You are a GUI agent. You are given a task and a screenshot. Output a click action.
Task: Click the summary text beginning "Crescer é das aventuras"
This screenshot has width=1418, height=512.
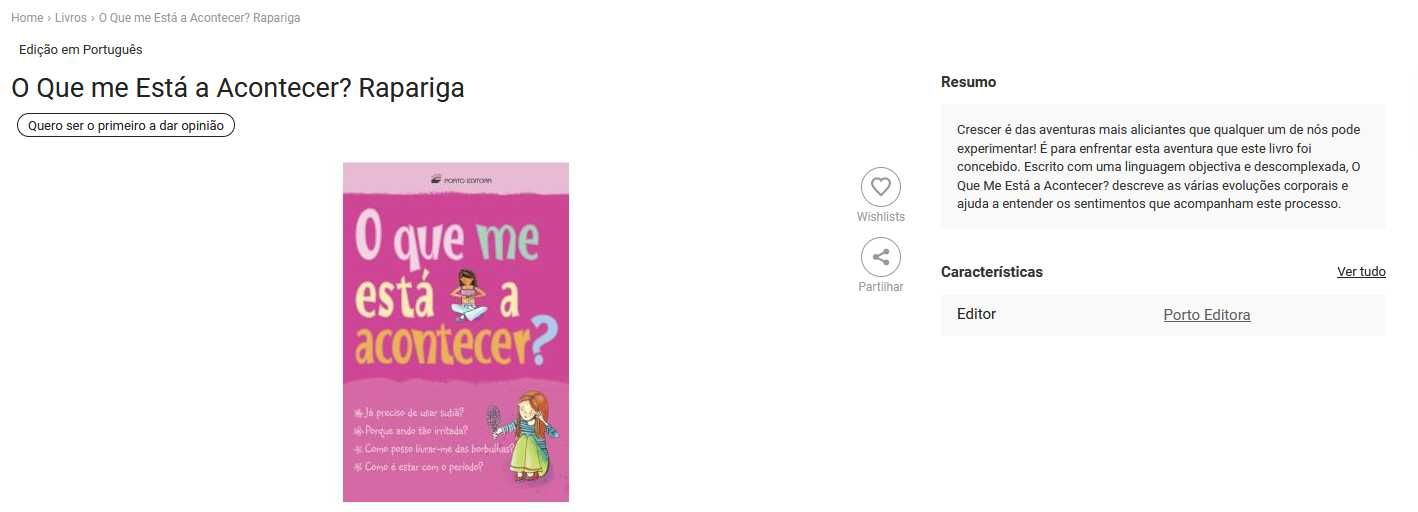click(1159, 167)
